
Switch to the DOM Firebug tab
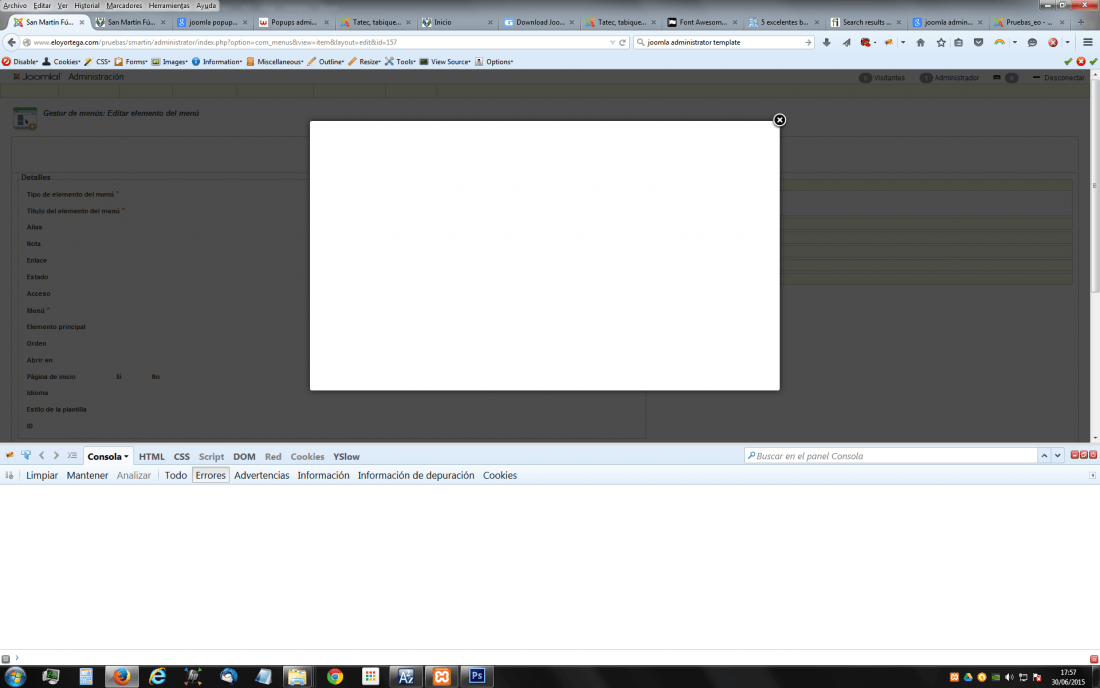[244, 457]
